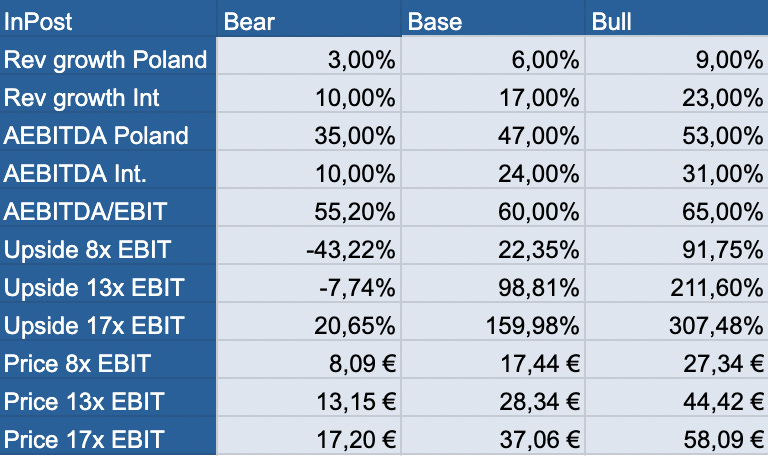The width and height of the screenshot is (768, 456).
Task: Select the Base Rev growth Int 17,00% cell
Action: click(x=493, y=94)
